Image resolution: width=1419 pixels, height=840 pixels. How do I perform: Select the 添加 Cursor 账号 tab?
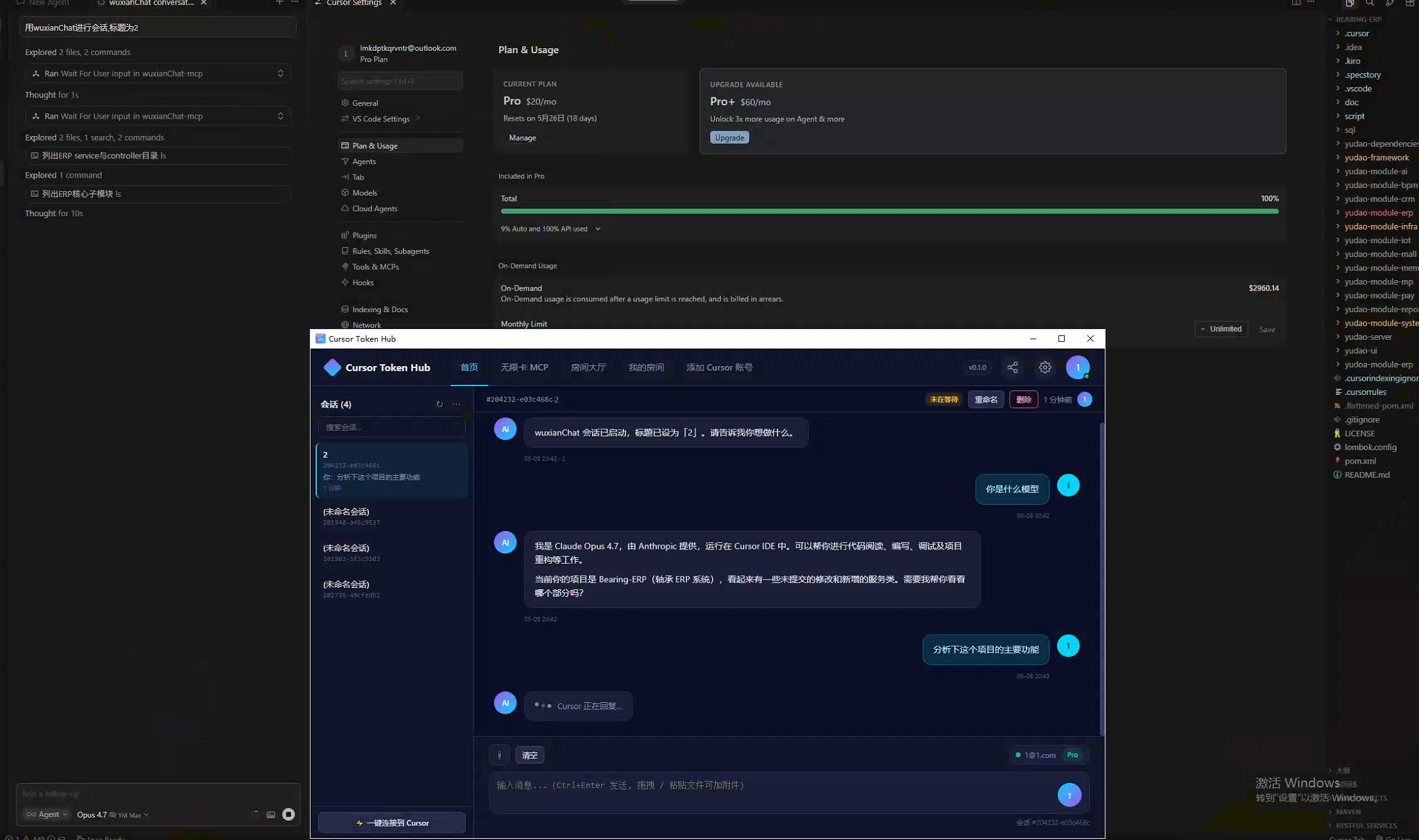(719, 367)
